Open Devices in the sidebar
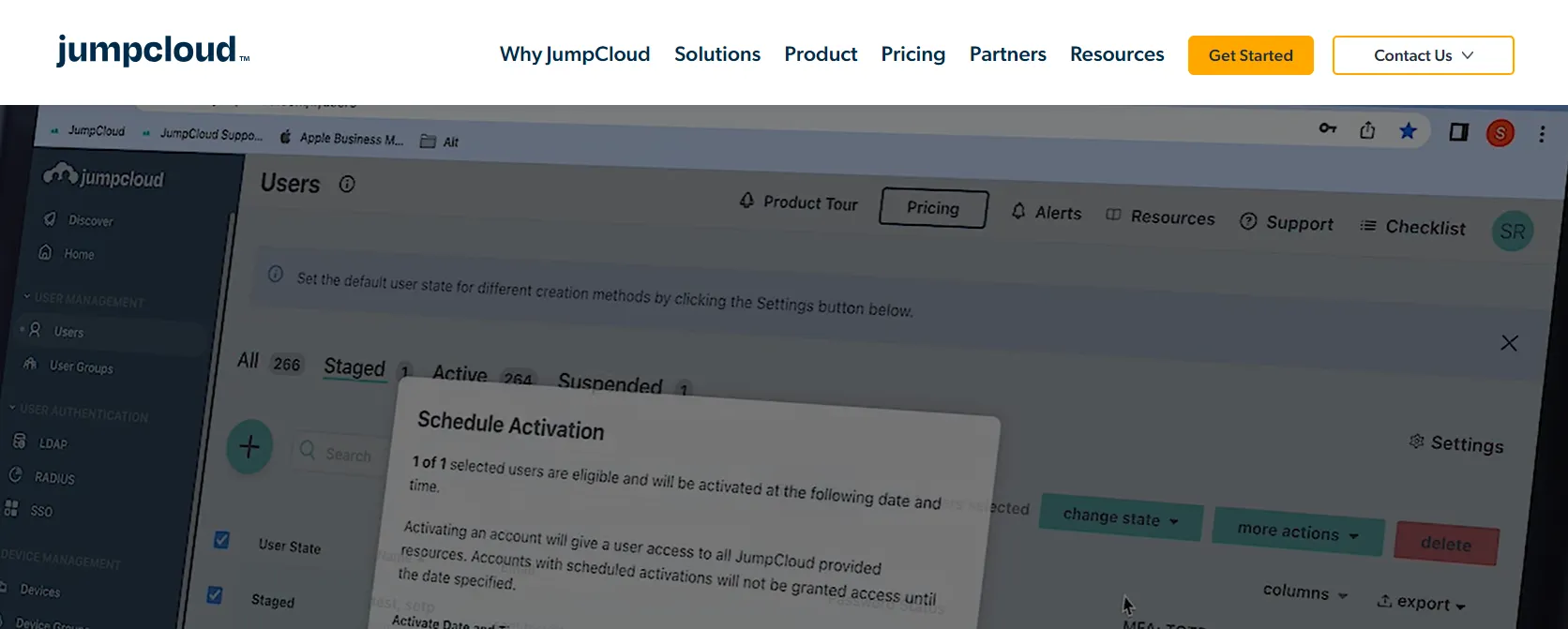The height and width of the screenshot is (629, 1568). pos(33,590)
